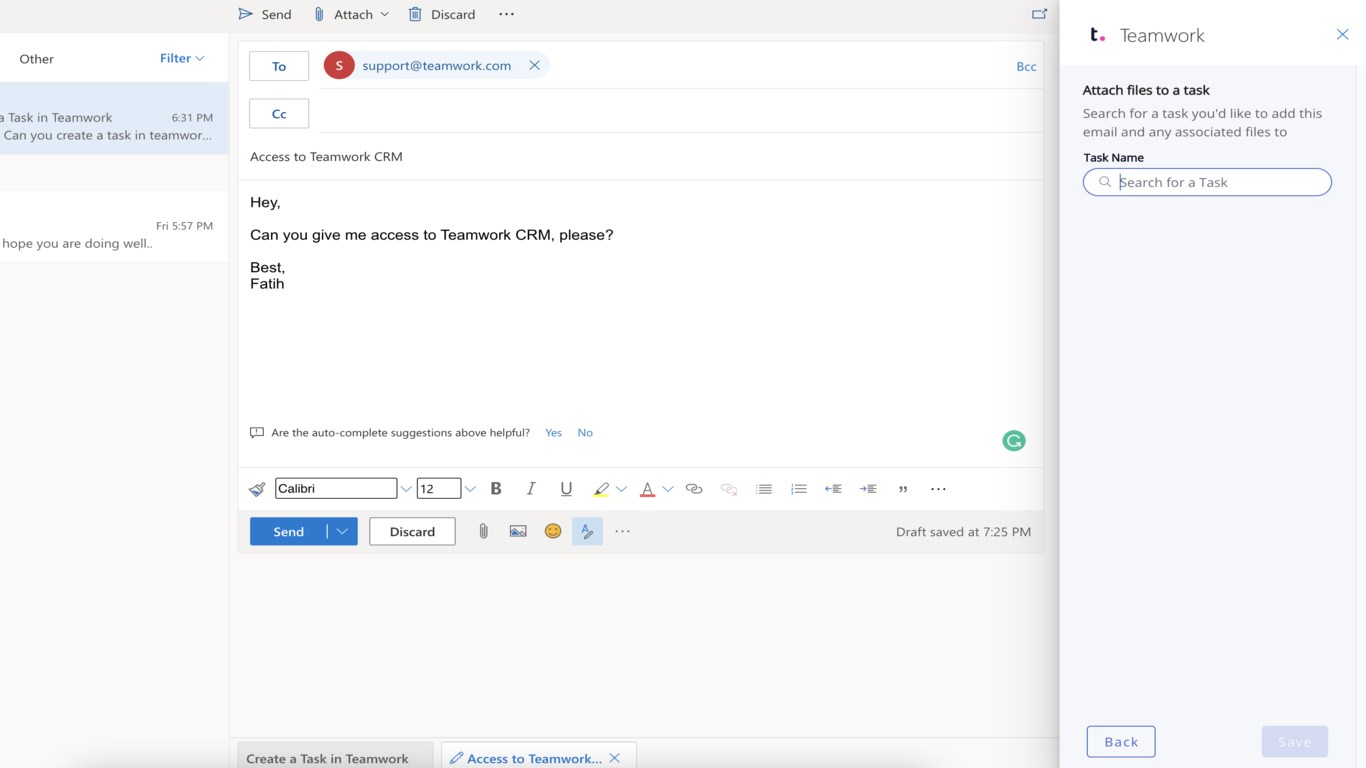Image resolution: width=1366 pixels, height=768 pixels.
Task: Apply the red font color
Action: click(647, 489)
